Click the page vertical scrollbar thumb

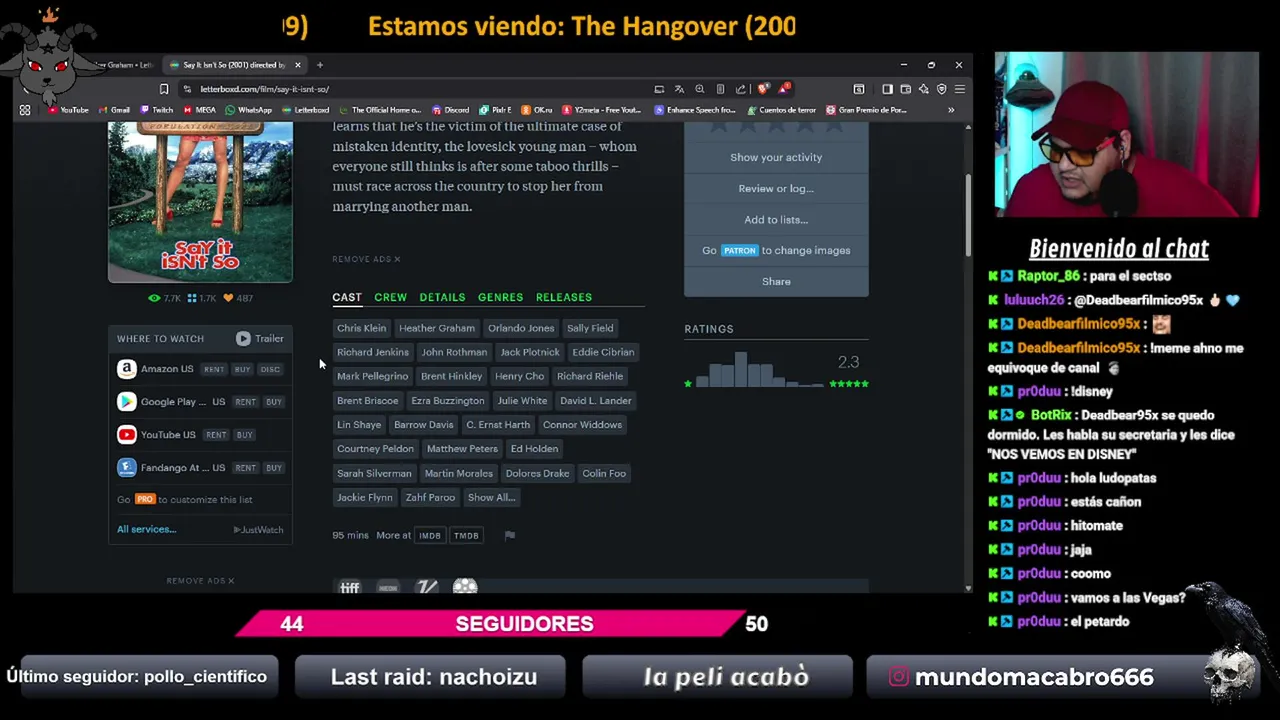[967, 215]
